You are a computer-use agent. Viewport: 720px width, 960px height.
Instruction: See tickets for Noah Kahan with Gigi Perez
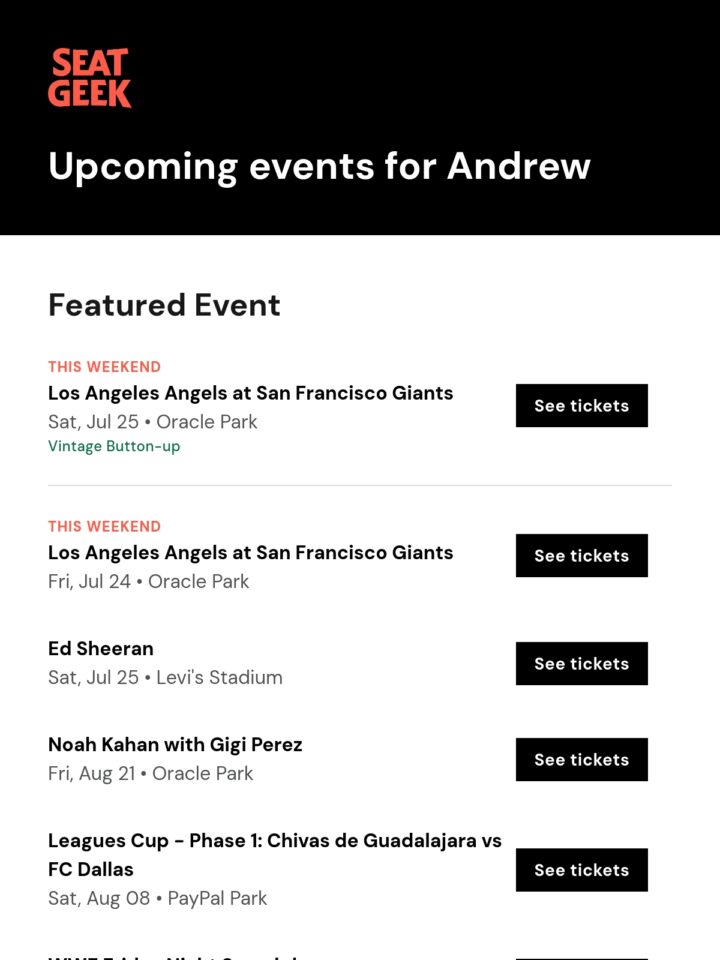tap(582, 759)
